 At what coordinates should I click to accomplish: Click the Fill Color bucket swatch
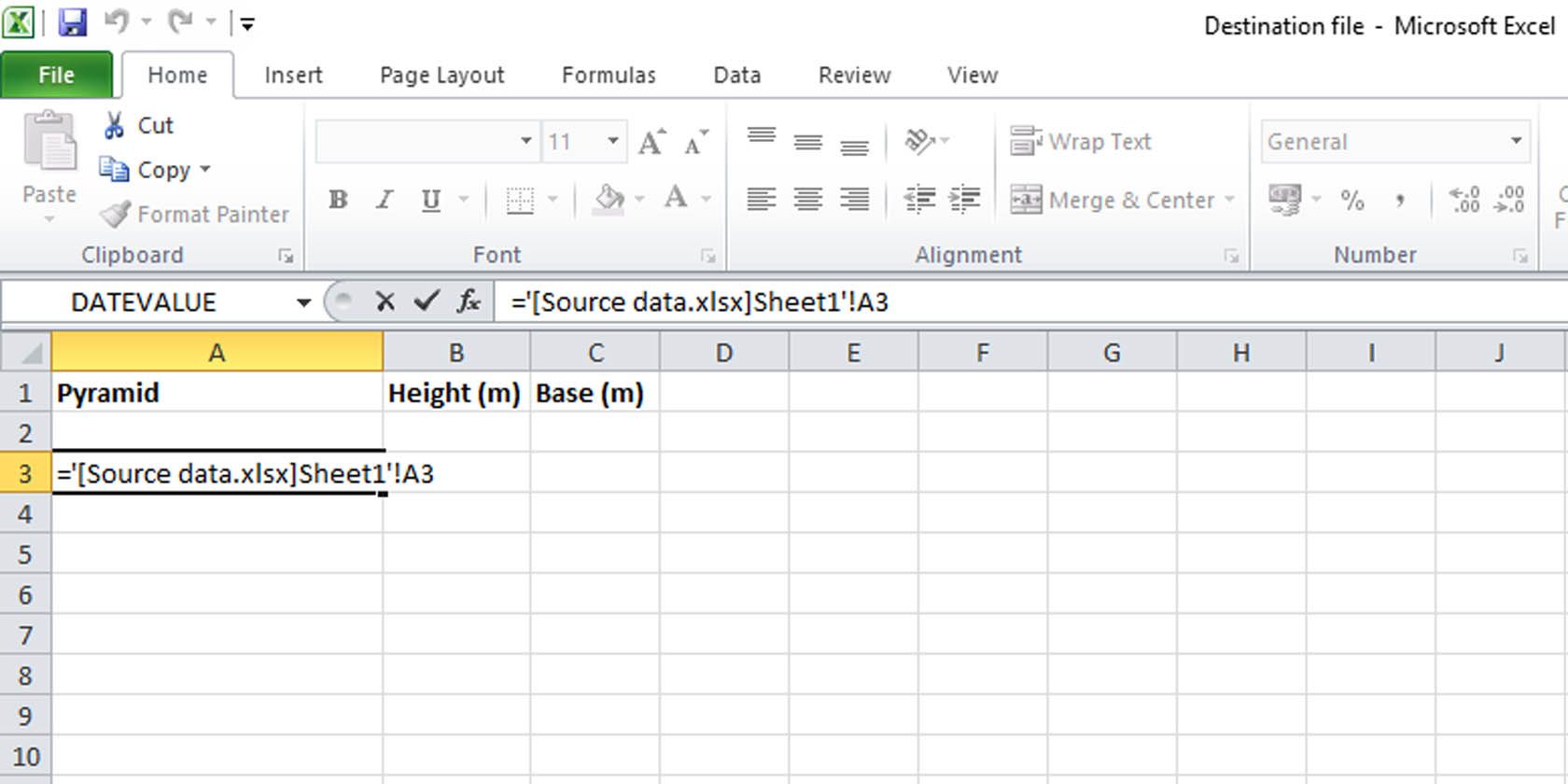click(x=609, y=200)
